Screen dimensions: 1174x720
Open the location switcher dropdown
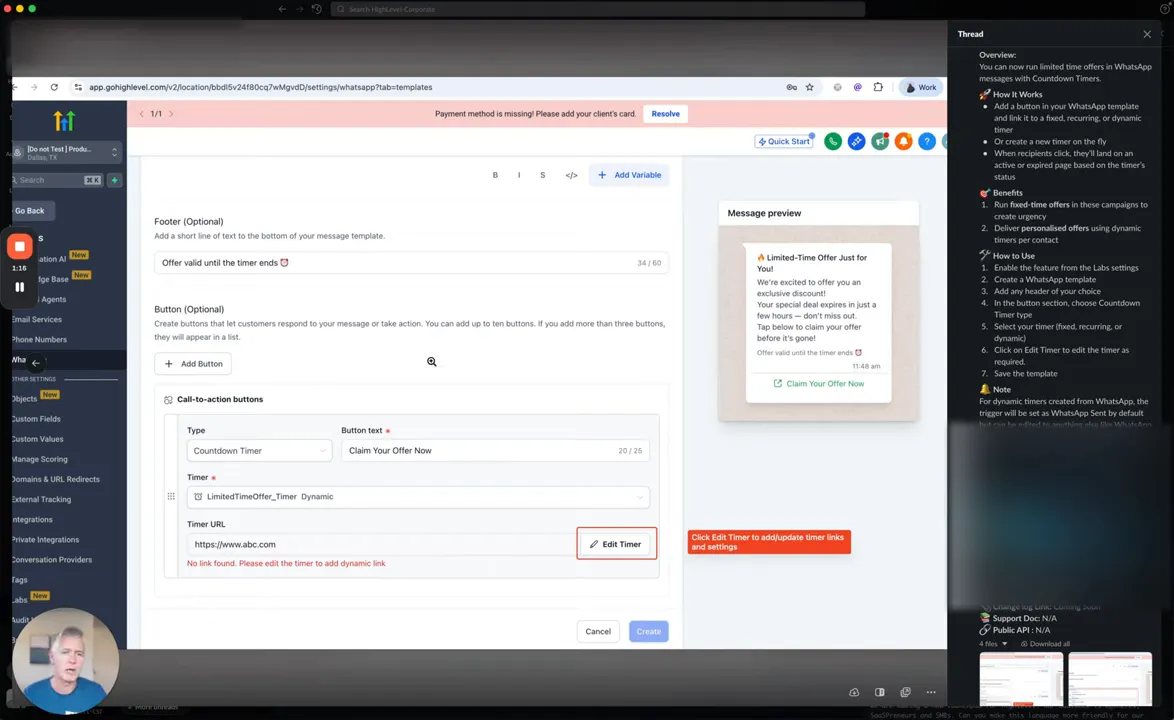pos(67,152)
